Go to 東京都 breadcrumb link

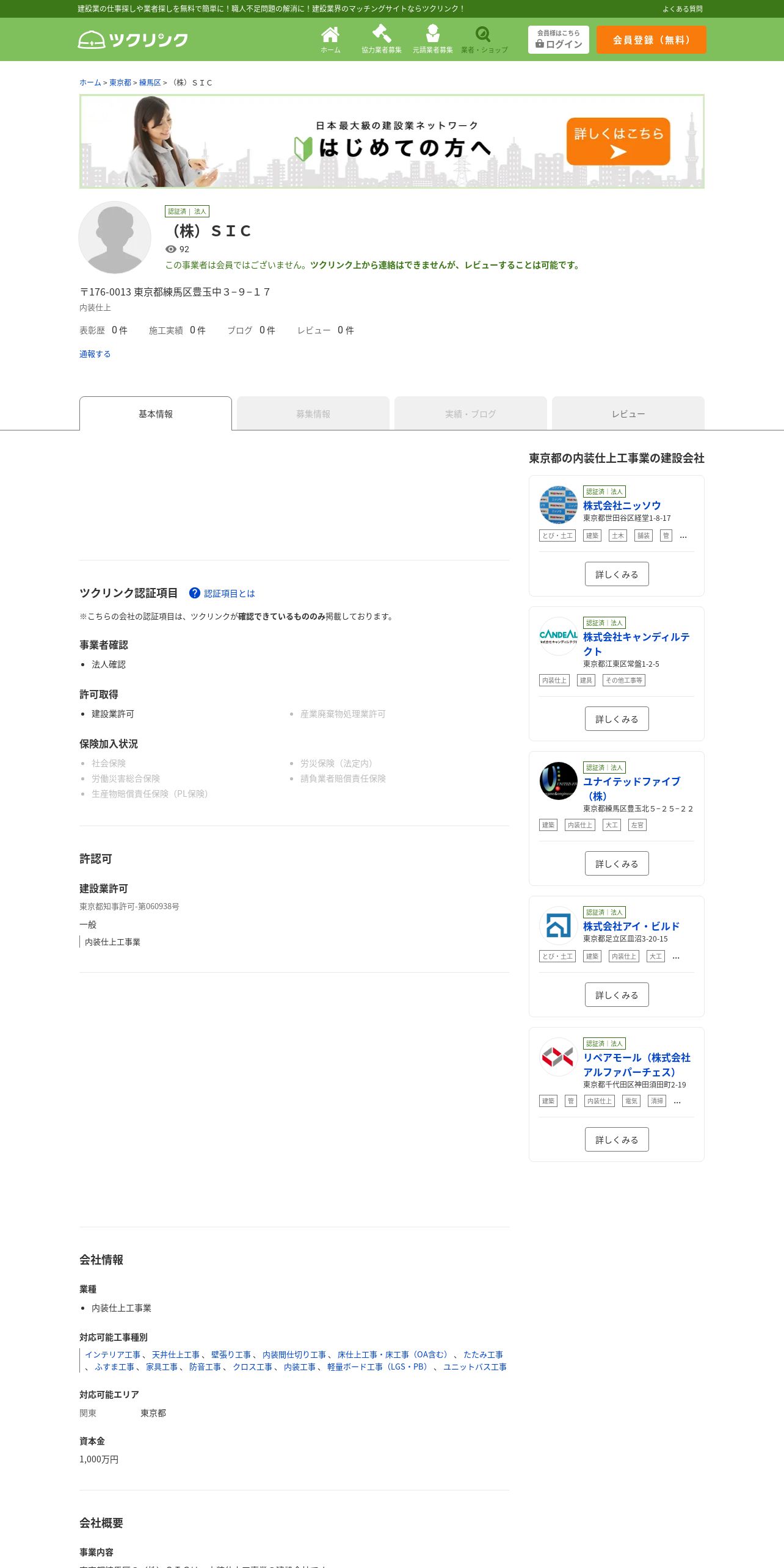[120, 82]
